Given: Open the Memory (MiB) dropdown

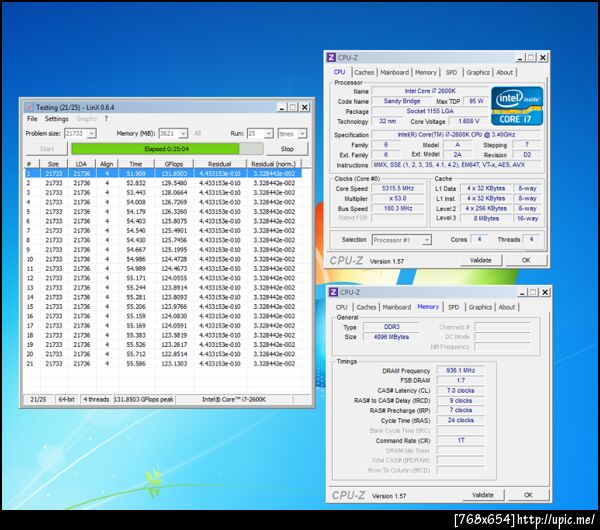Looking at the screenshot, I should 183,134.
